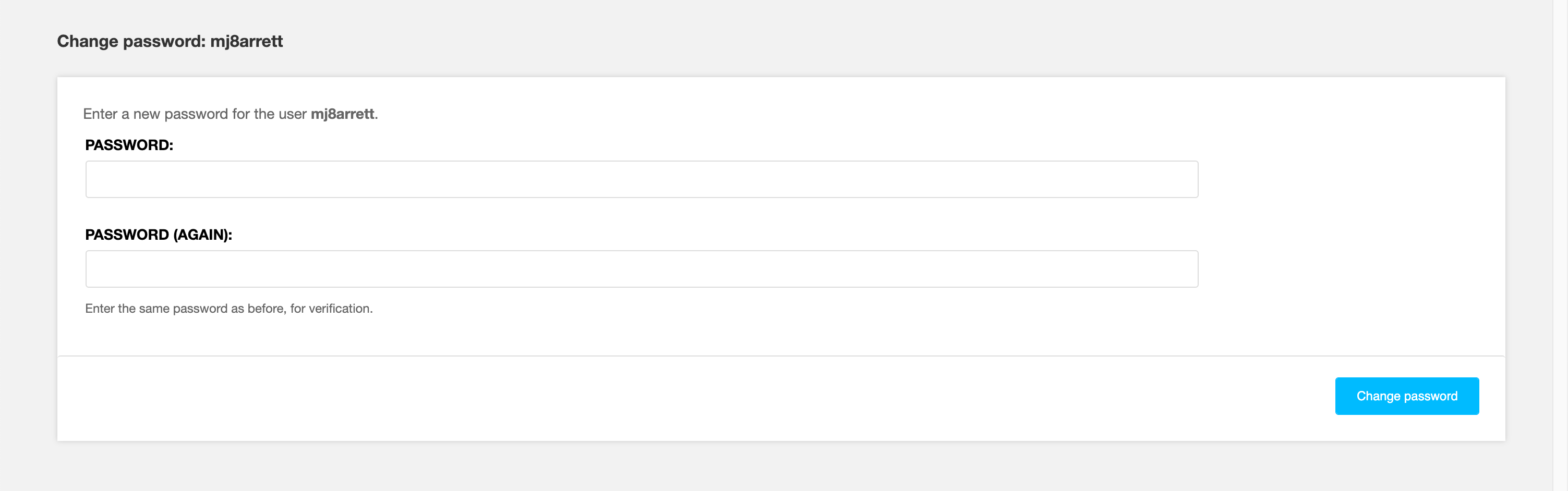Click the username in the page title
This screenshot has width=1568, height=491.
tap(247, 41)
